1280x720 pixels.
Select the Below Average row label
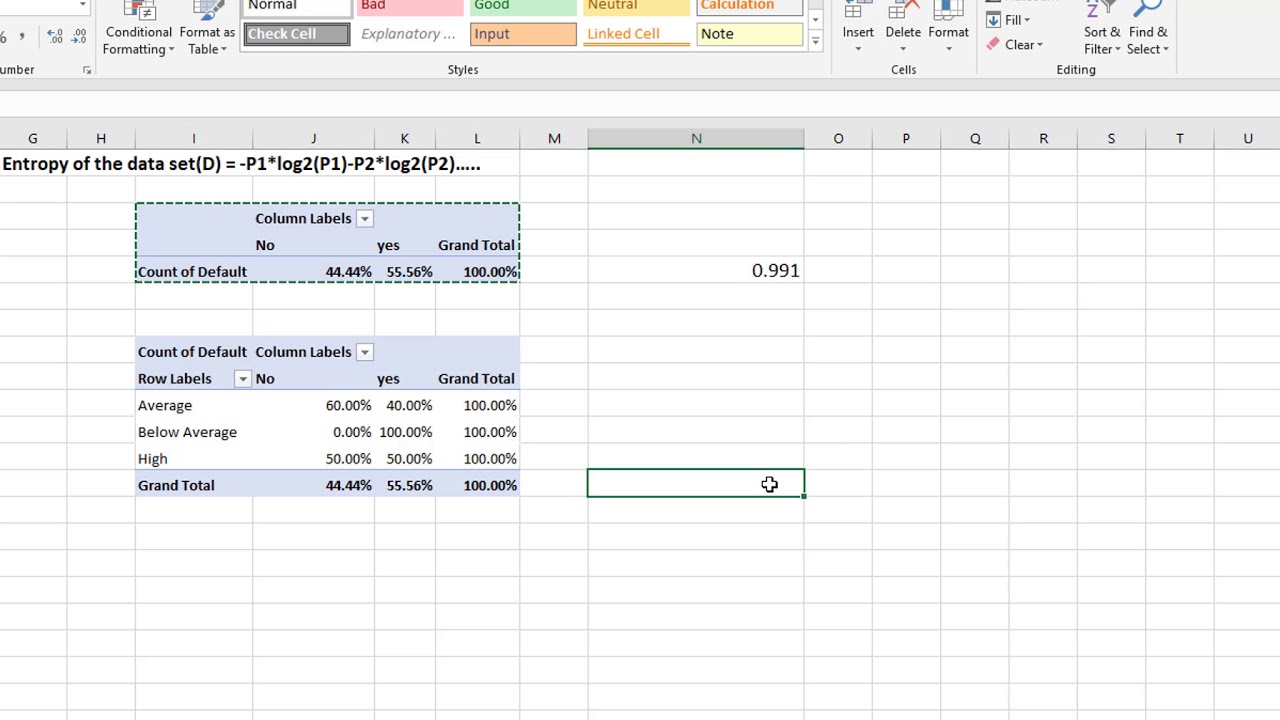[194, 432]
